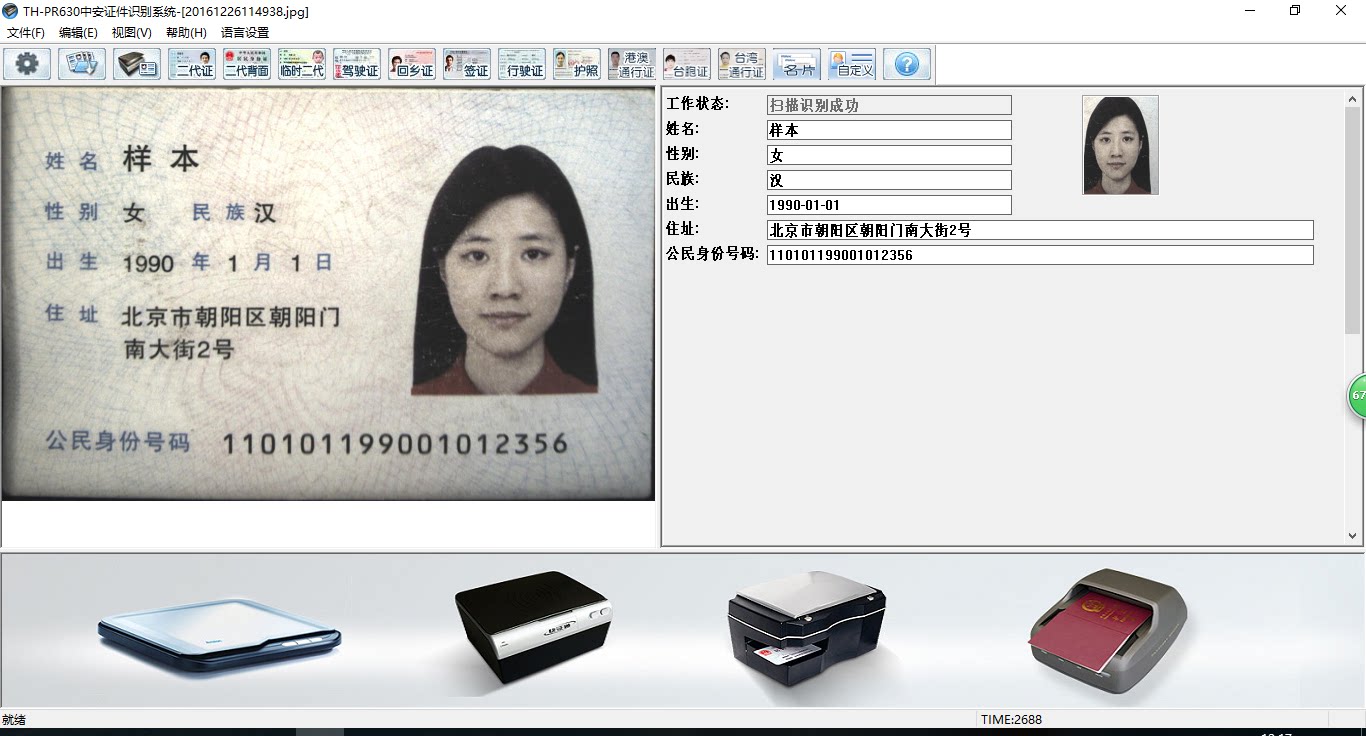Open the settings gear in the toolbar
The image size is (1366, 736).
[x=27, y=64]
